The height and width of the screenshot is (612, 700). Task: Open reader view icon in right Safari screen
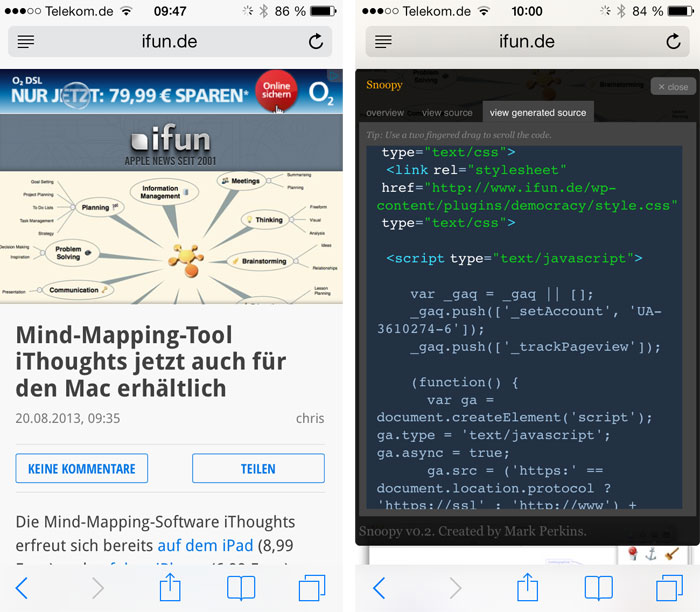tap(383, 42)
